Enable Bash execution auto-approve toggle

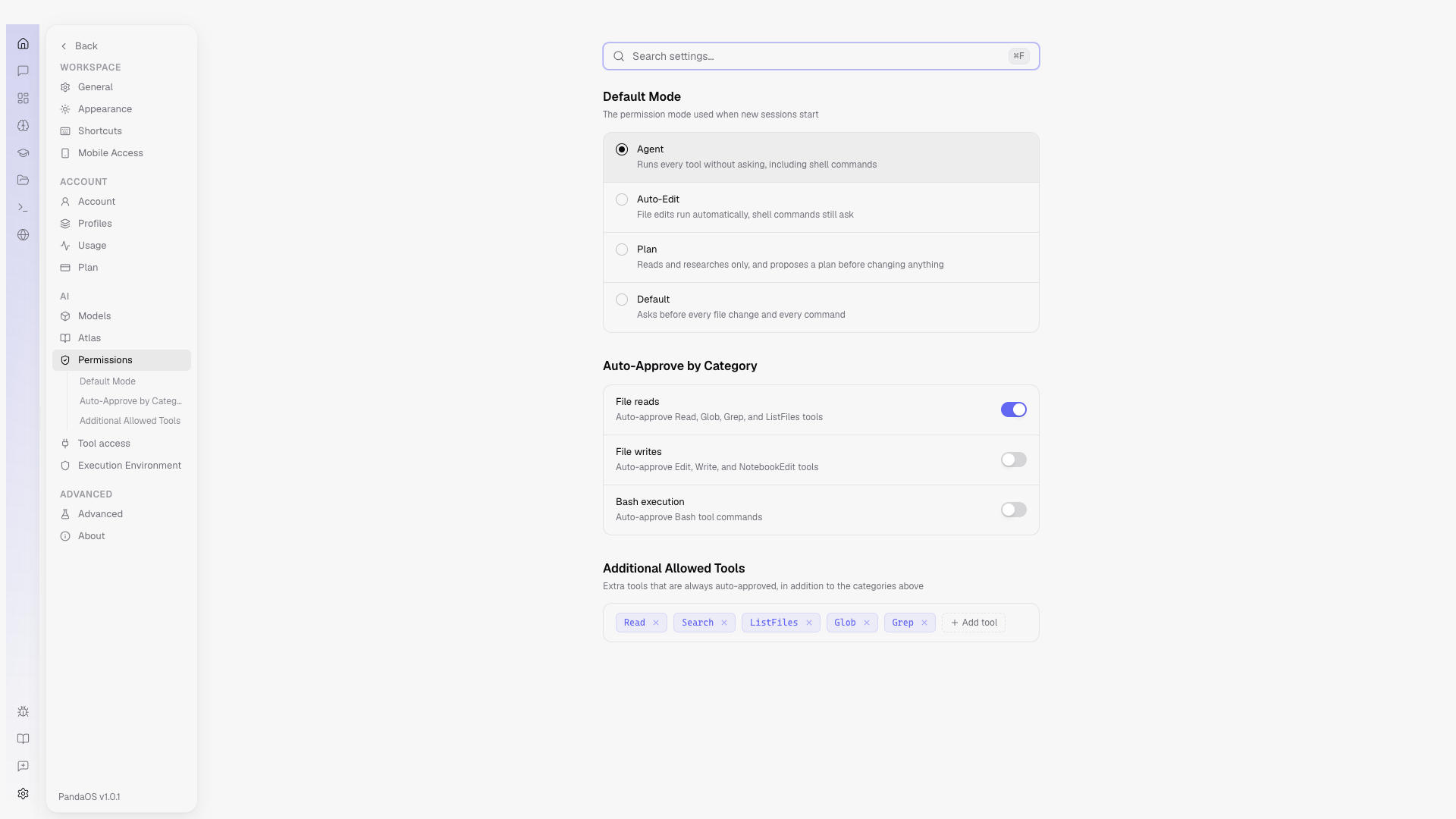[1013, 510]
